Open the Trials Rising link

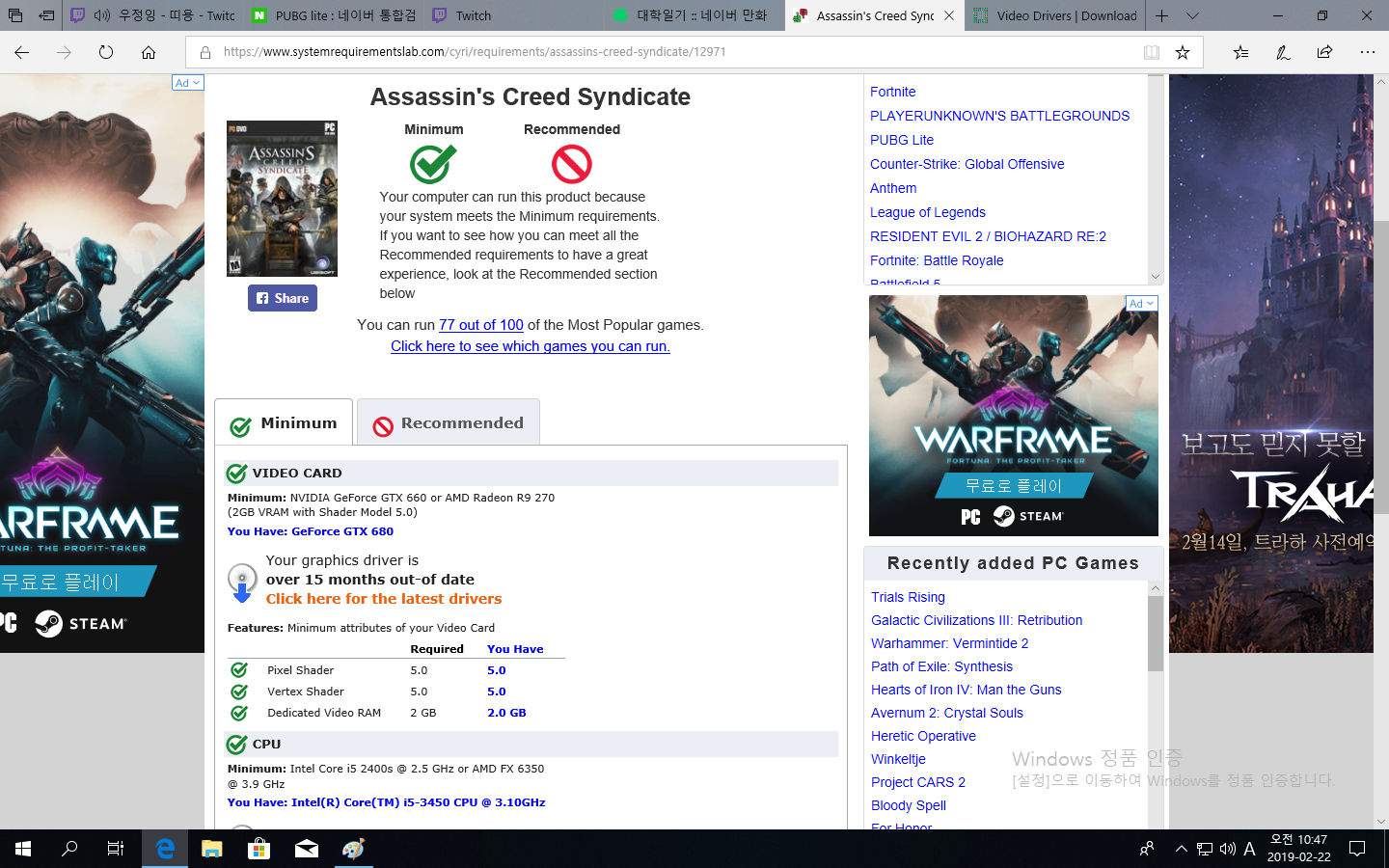(908, 597)
